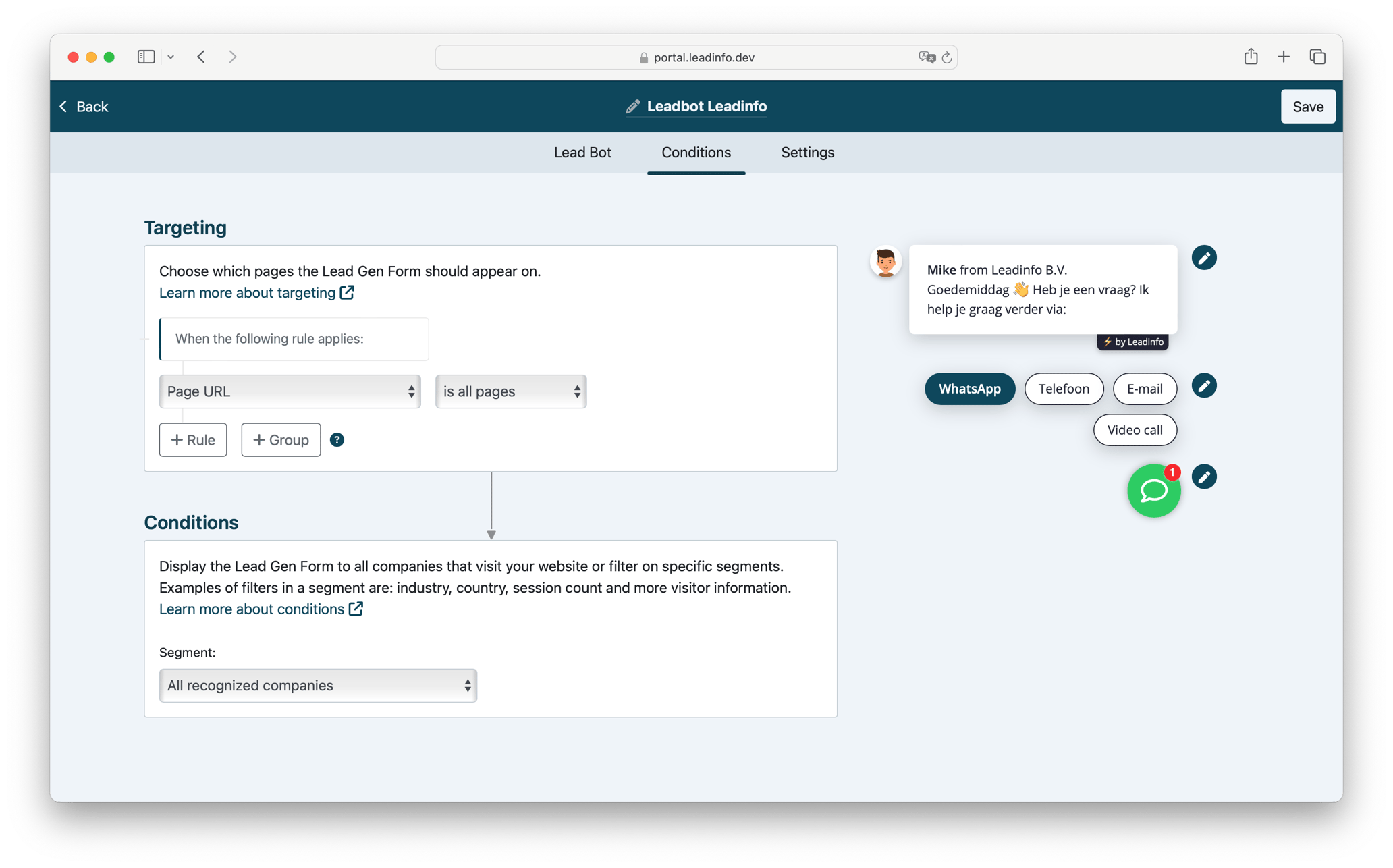1393x868 pixels.
Task: Click the Share icon in Safari toolbar
Action: [1251, 57]
